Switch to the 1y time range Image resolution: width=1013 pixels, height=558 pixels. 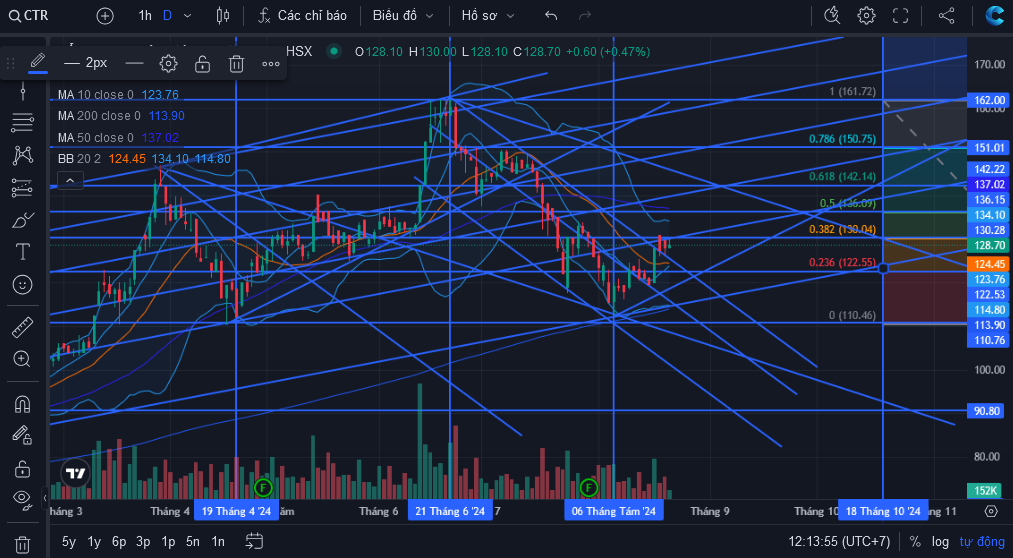(x=94, y=541)
